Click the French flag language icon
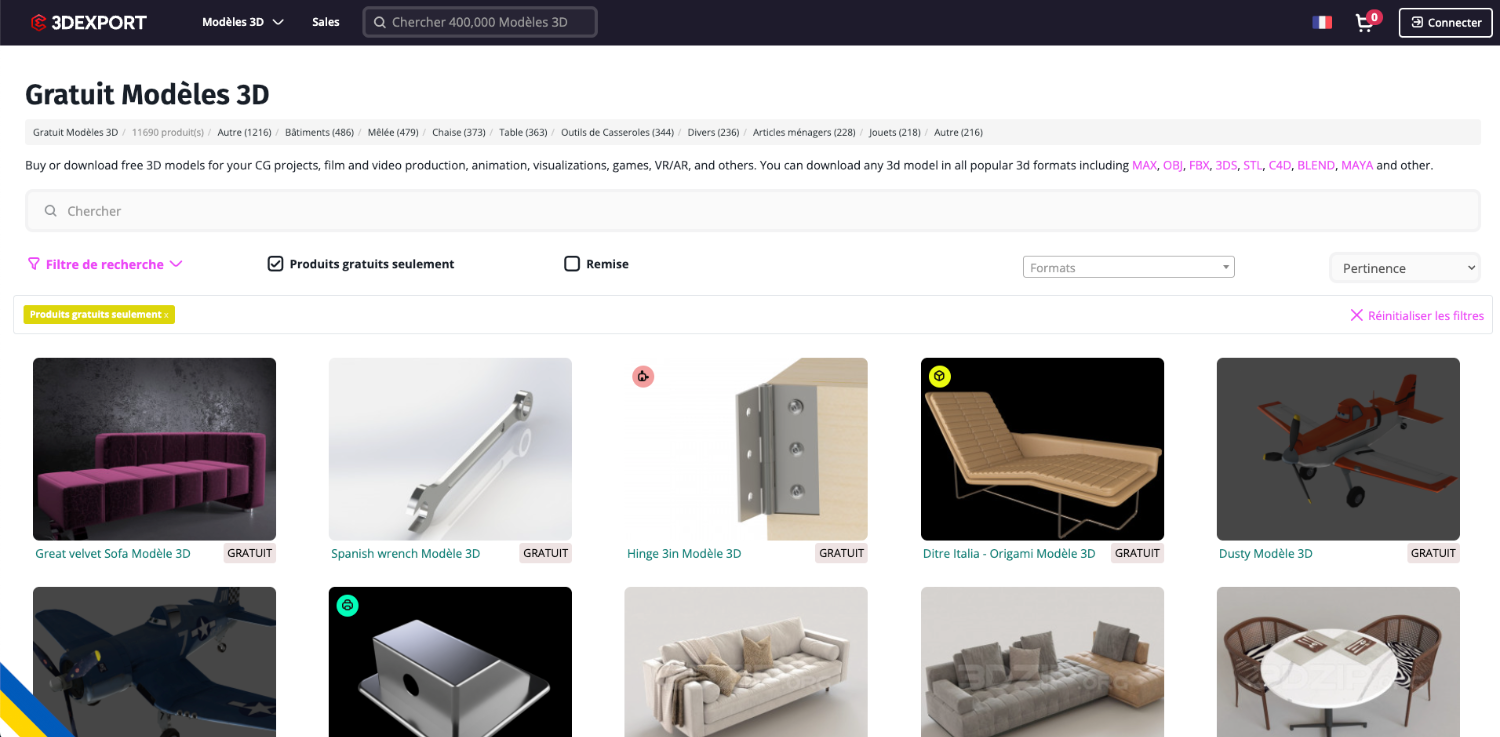The image size is (1500, 737). [x=1322, y=22]
